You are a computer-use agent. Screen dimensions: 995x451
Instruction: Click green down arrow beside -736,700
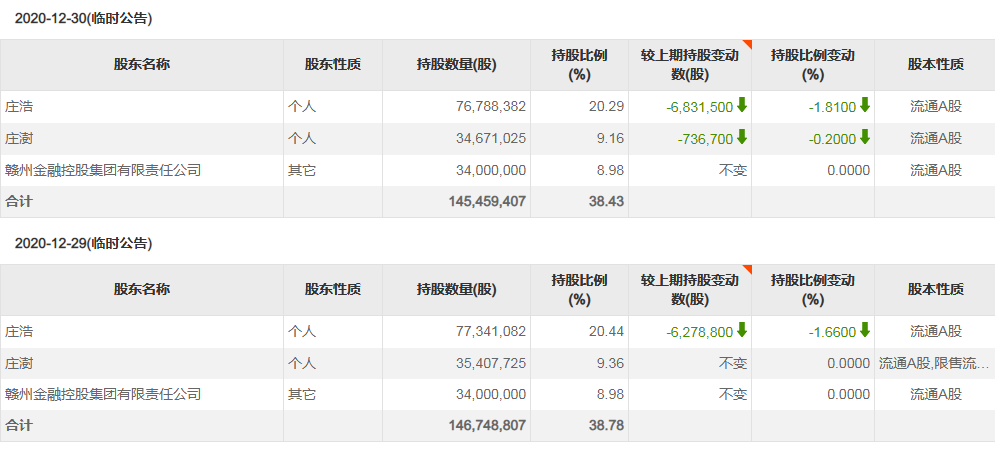742,137
